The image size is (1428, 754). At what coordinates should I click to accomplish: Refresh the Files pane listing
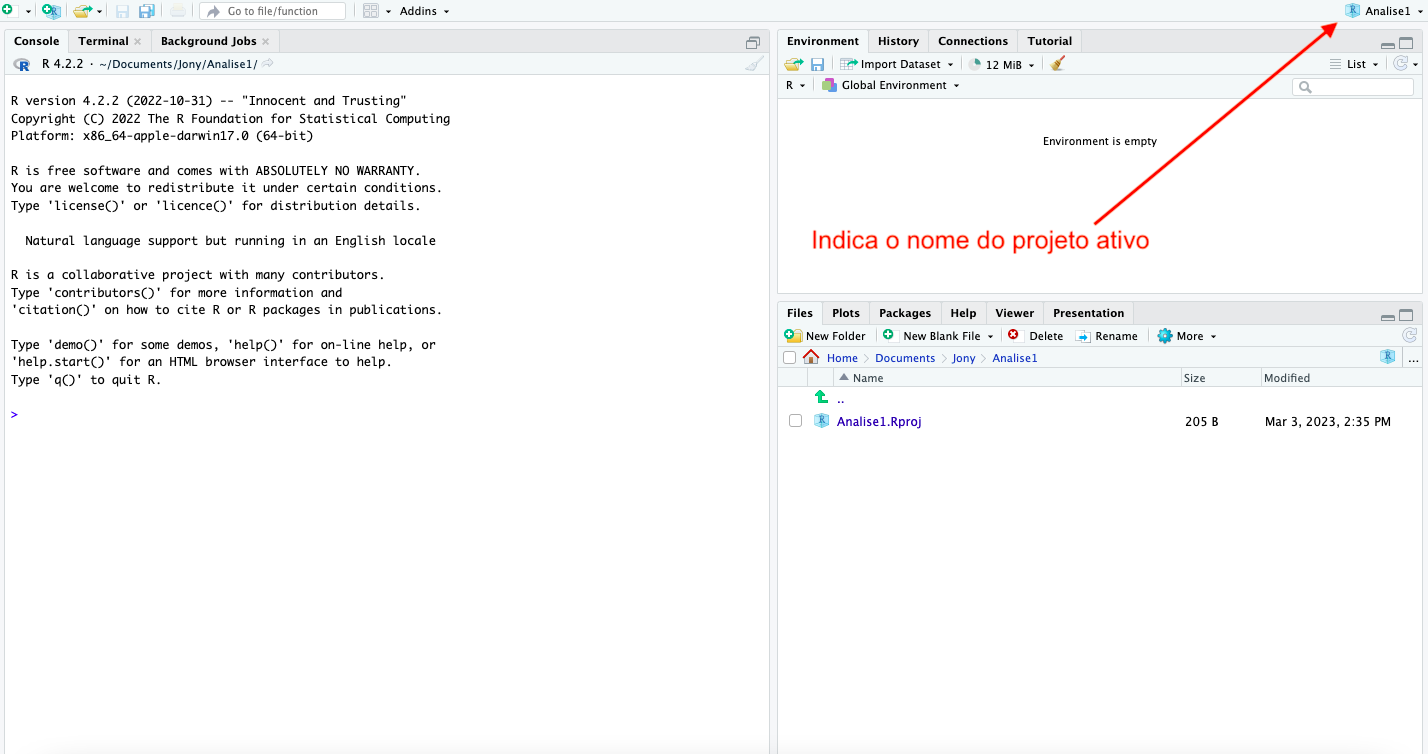coord(1409,336)
